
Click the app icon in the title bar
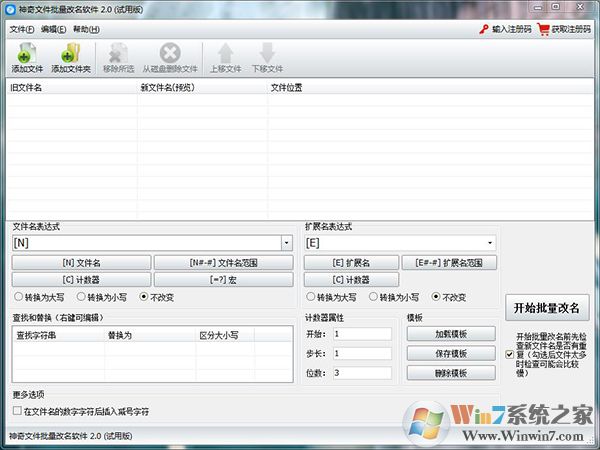pos(10,9)
